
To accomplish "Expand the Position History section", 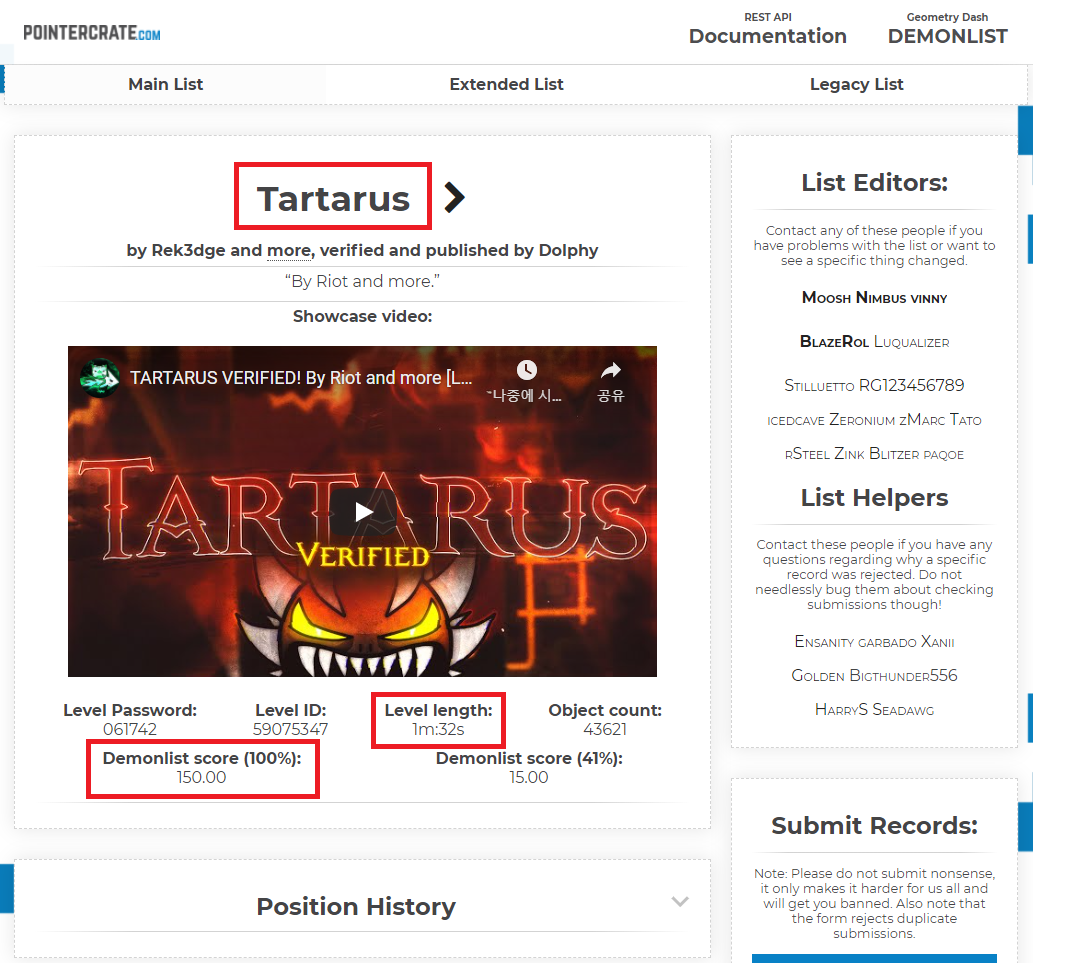I will tap(679, 901).
